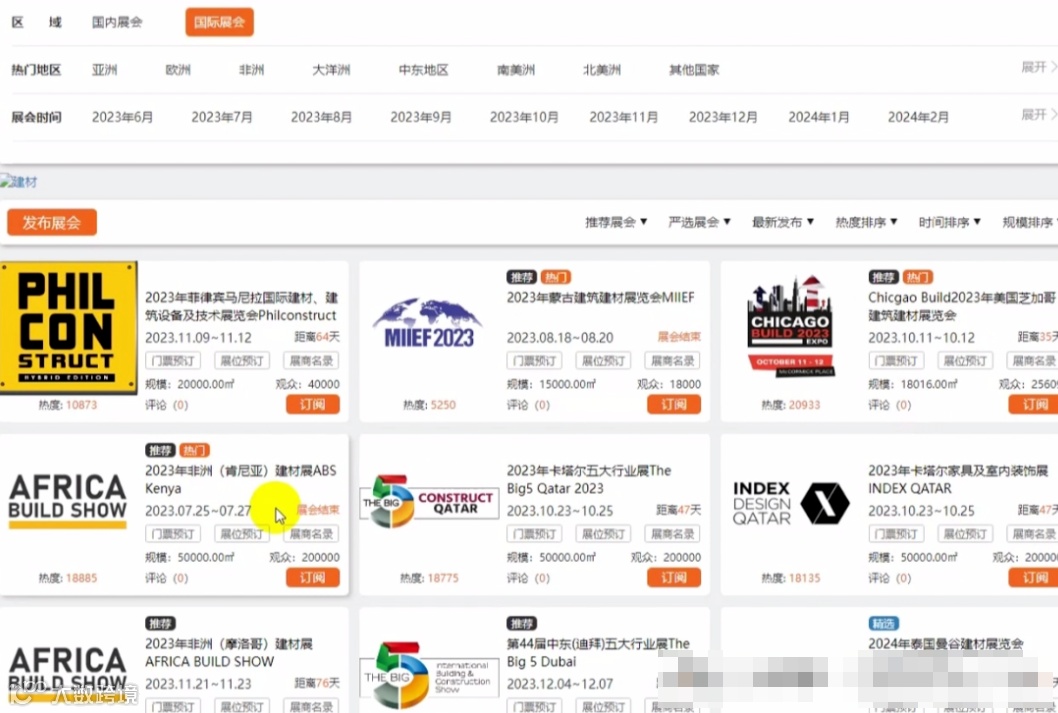
Task: Filter by 欧洲 region
Action: coord(178,69)
